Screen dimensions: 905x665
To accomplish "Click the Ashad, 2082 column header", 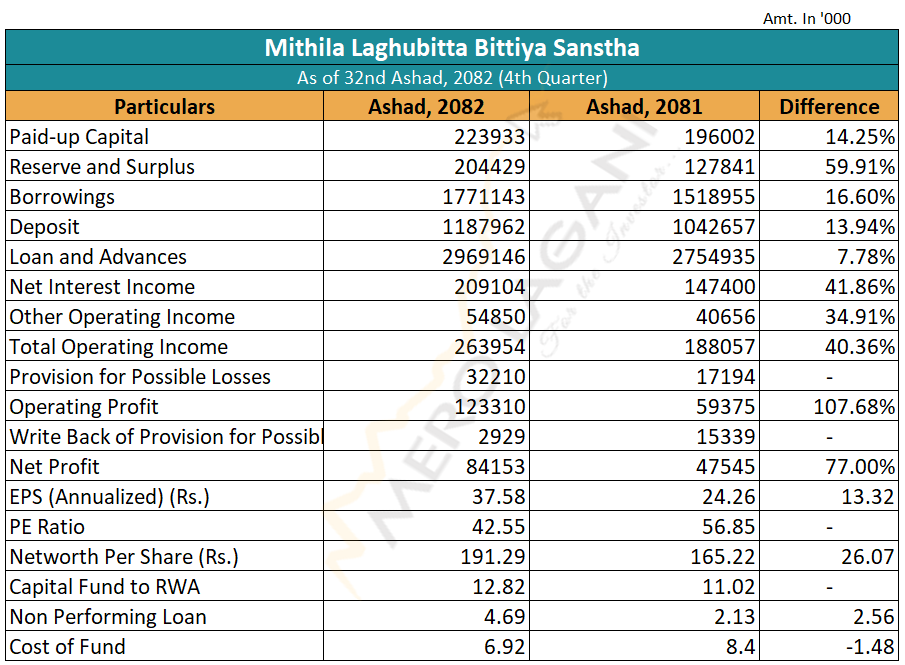I will click(x=427, y=107).
